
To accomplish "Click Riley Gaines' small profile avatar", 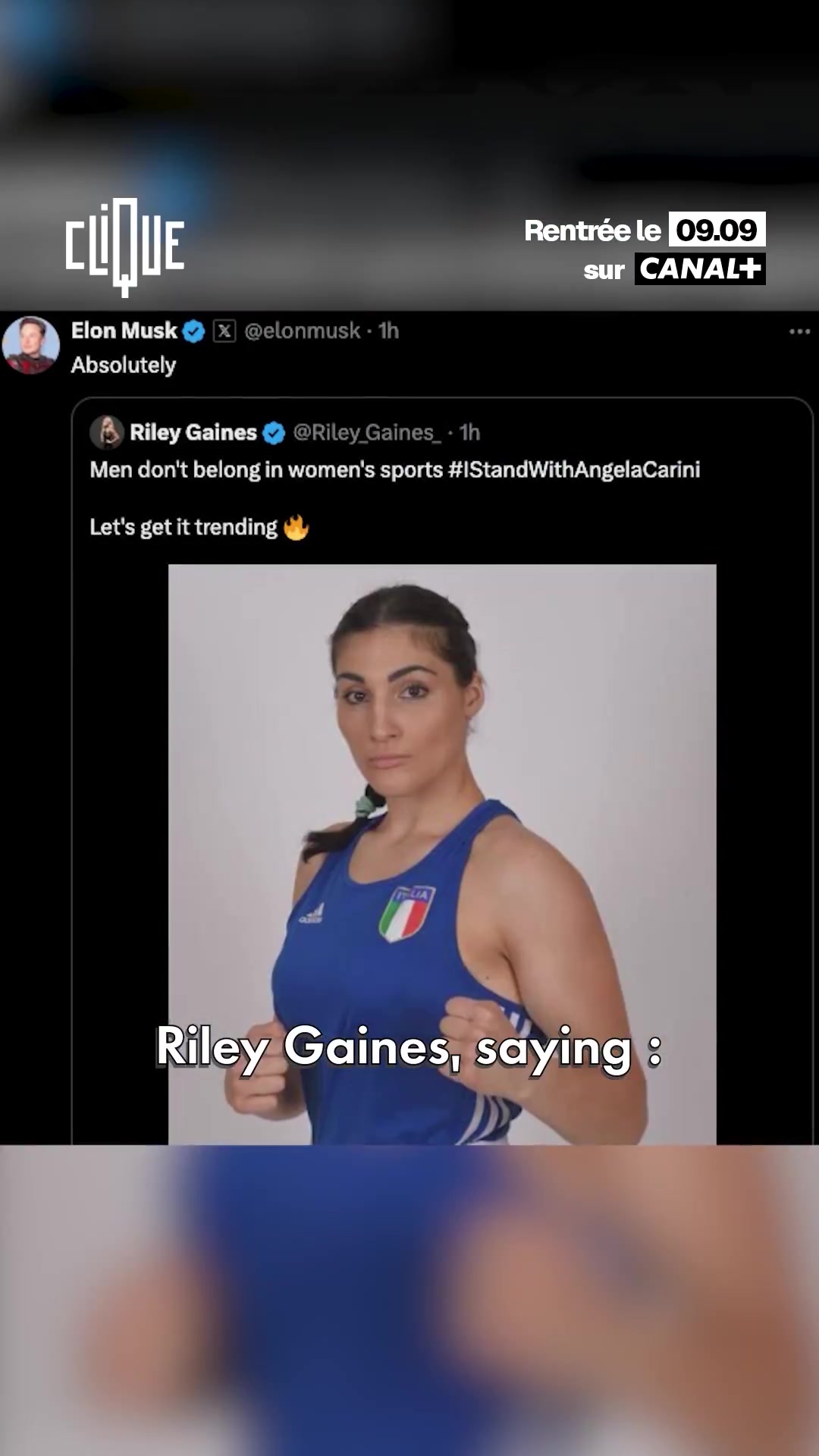I will 107,432.
